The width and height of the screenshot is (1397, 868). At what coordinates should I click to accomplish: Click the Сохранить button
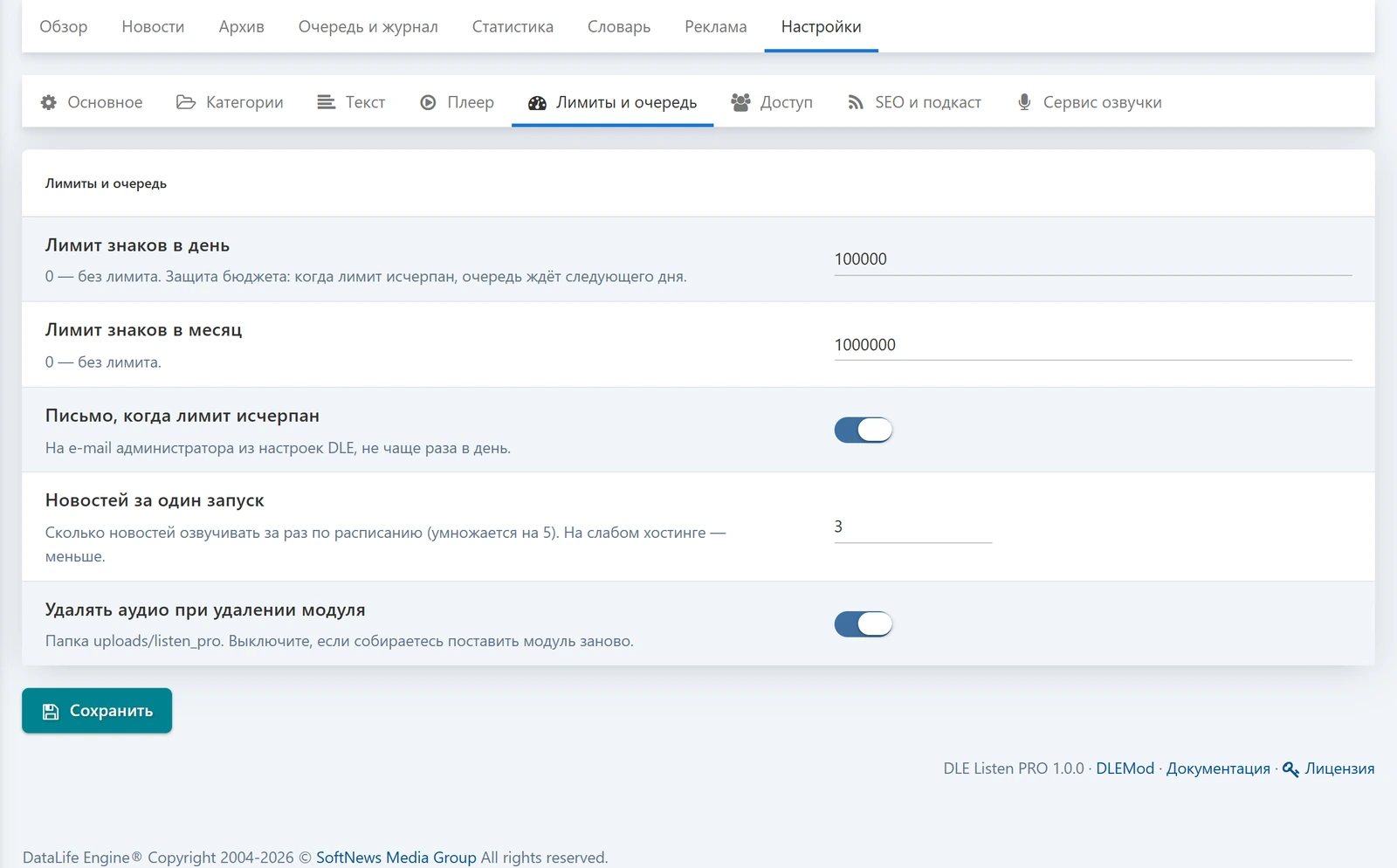[x=97, y=711]
